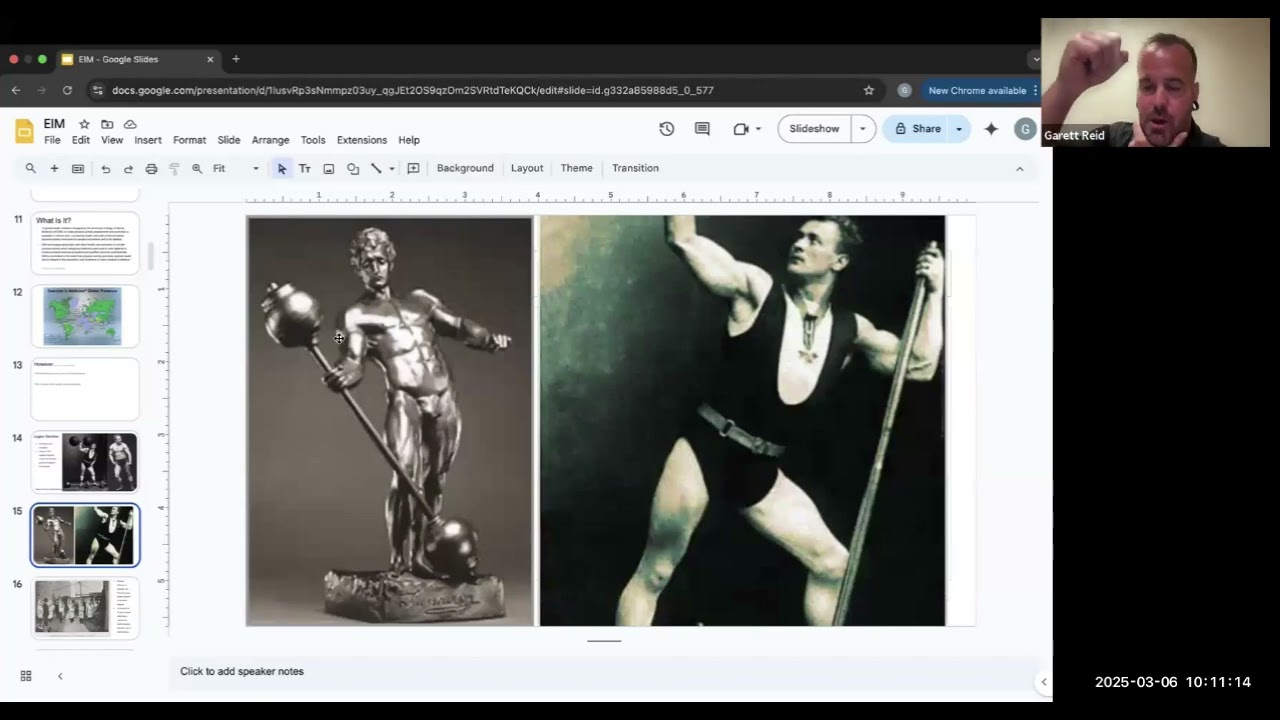
Task: Open the Insert menu
Action: point(148,140)
